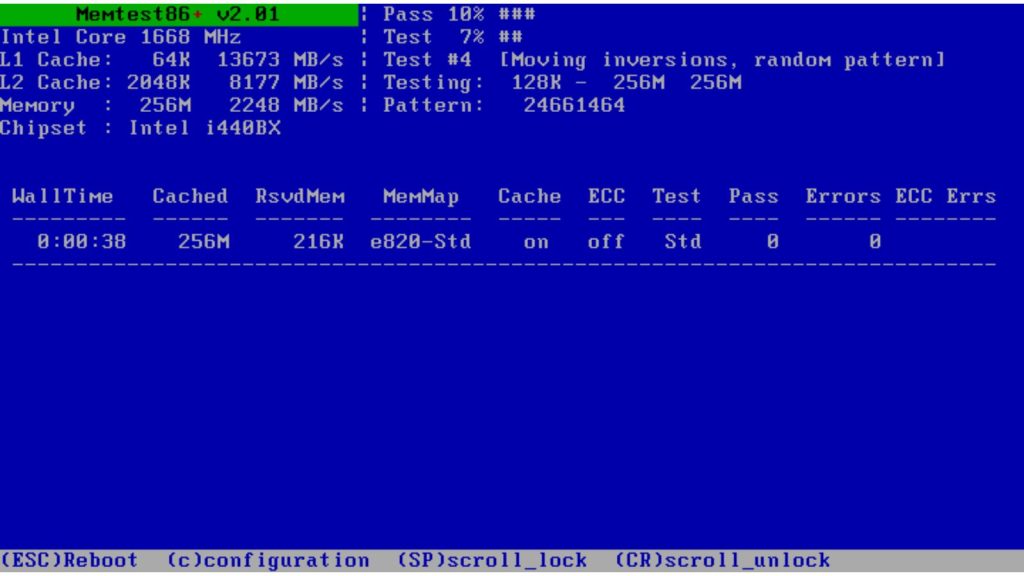Image resolution: width=1024 pixels, height=576 pixels.
Task: Click the Testing range 128K - 256M
Action: click(588, 82)
